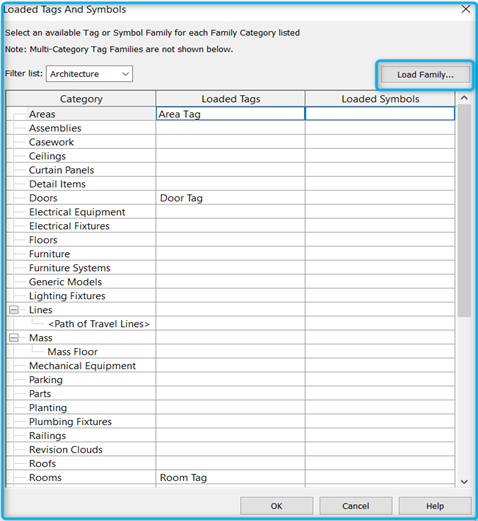Open the Load Family dialog

(x=425, y=75)
